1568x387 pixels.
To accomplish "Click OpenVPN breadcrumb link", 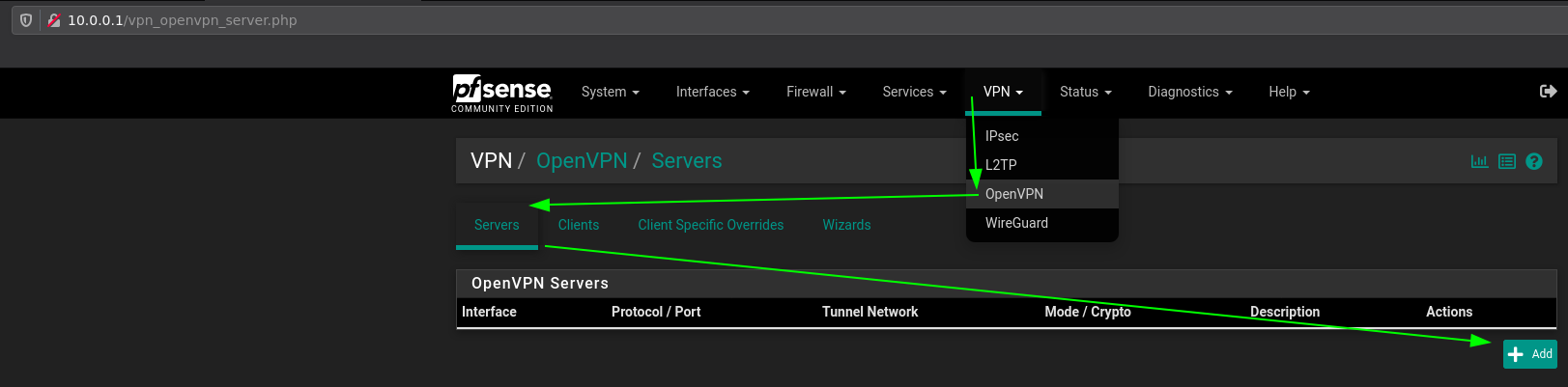I will tap(582, 161).
